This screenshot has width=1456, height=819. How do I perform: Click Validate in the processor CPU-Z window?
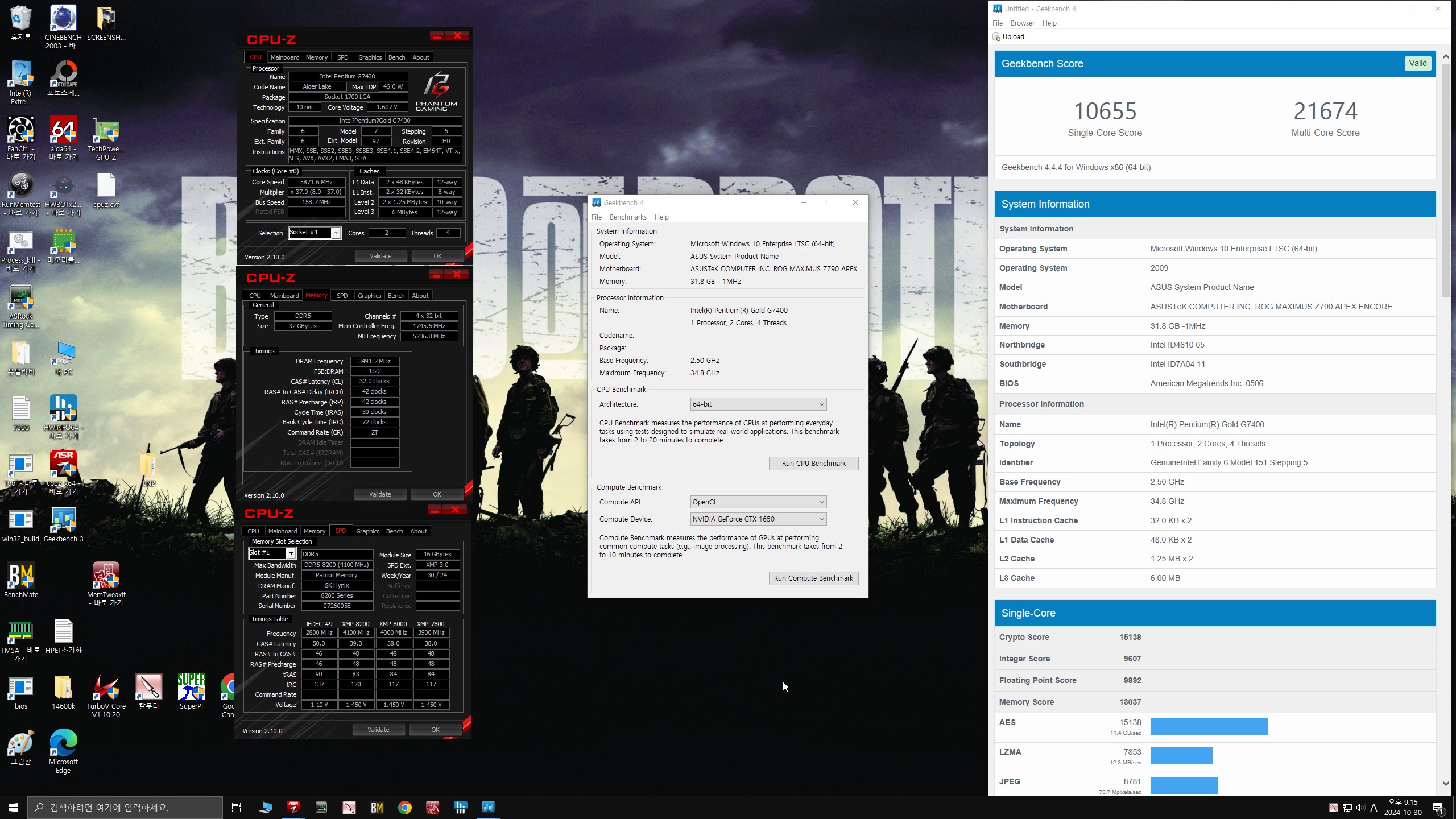click(380, 256)
